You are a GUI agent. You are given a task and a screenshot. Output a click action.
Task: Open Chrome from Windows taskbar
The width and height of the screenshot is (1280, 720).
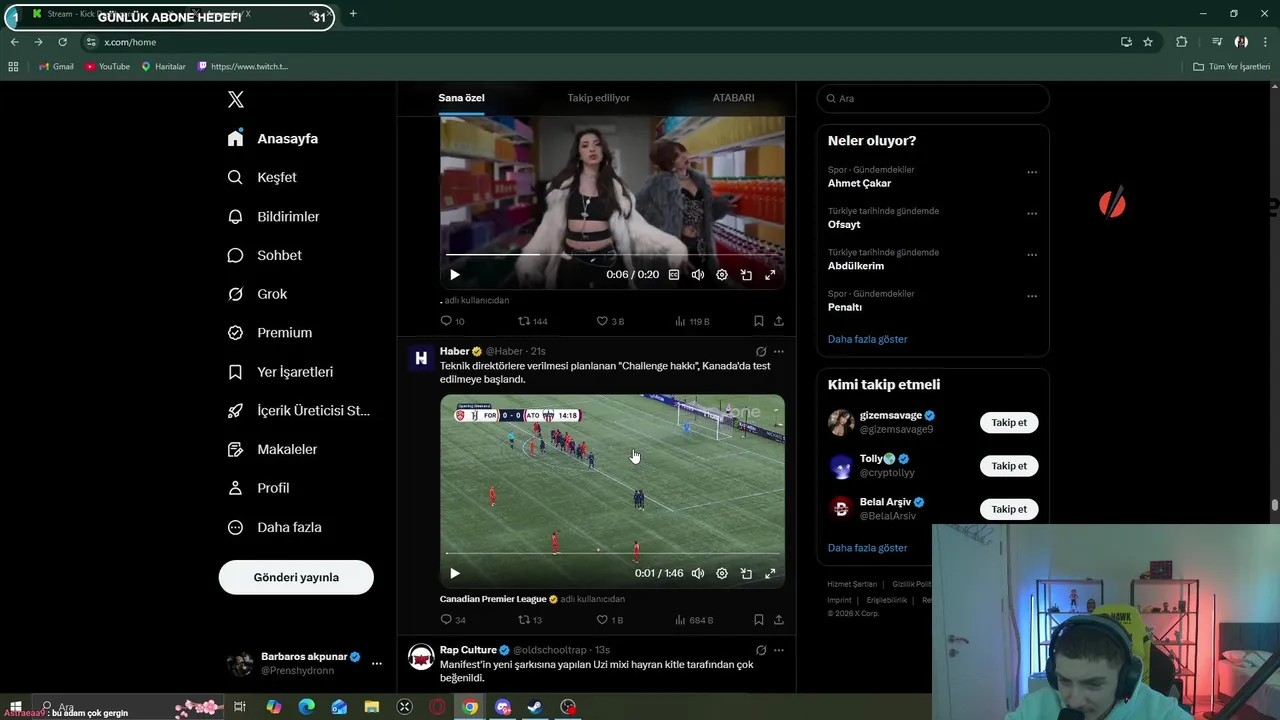(470, 707)
